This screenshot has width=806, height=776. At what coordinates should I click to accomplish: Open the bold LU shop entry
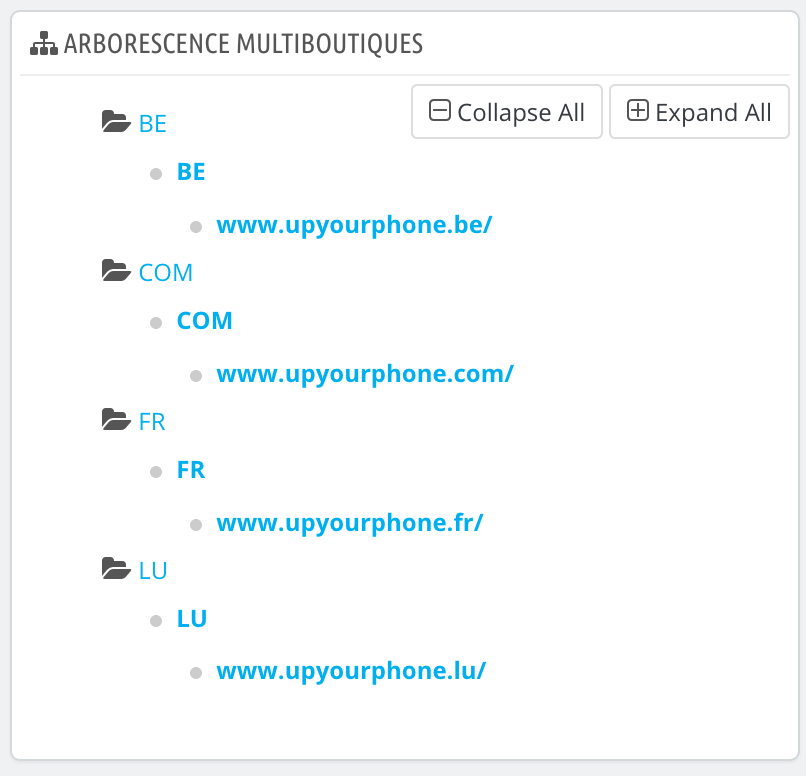[x=192, y=619]
